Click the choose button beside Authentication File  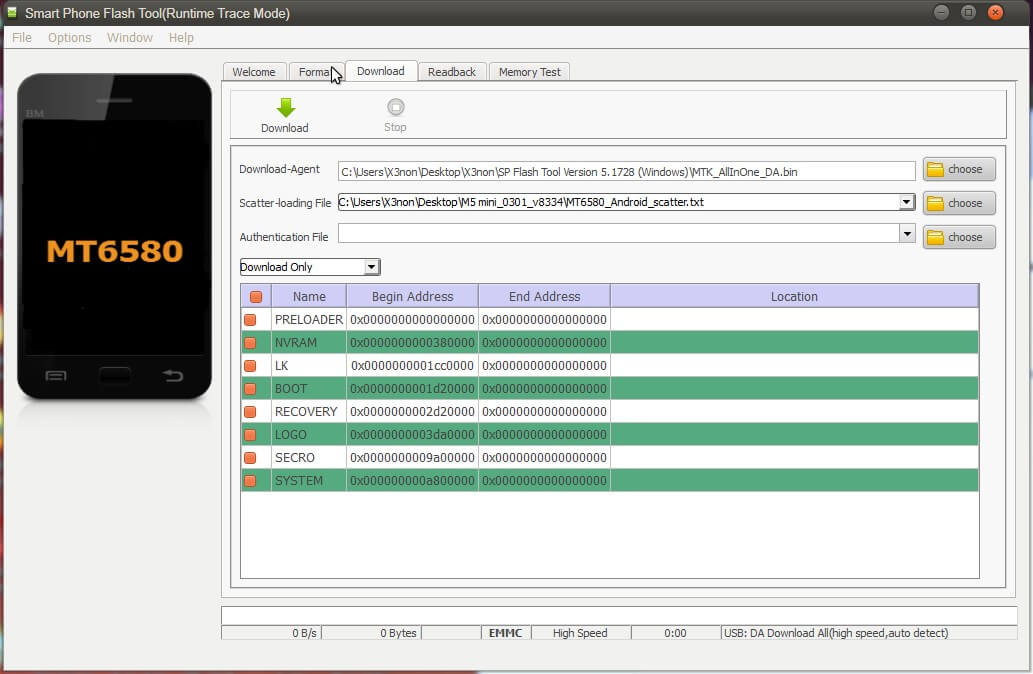pos(957,237)
